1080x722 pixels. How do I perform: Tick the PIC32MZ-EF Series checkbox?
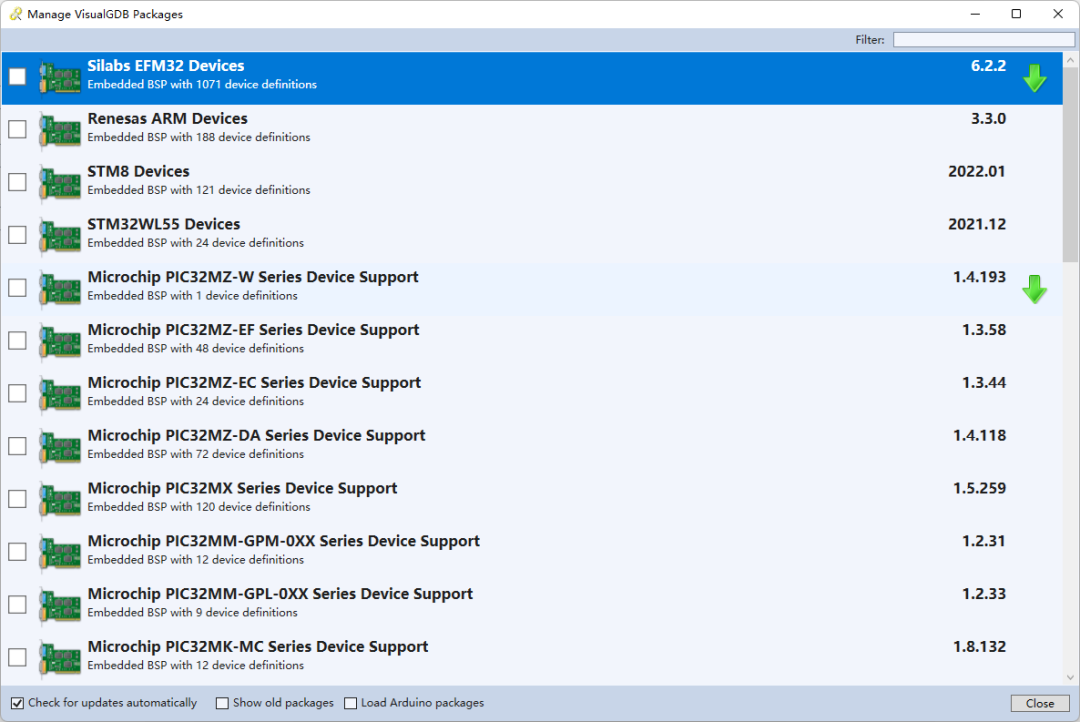click(17, 340)
